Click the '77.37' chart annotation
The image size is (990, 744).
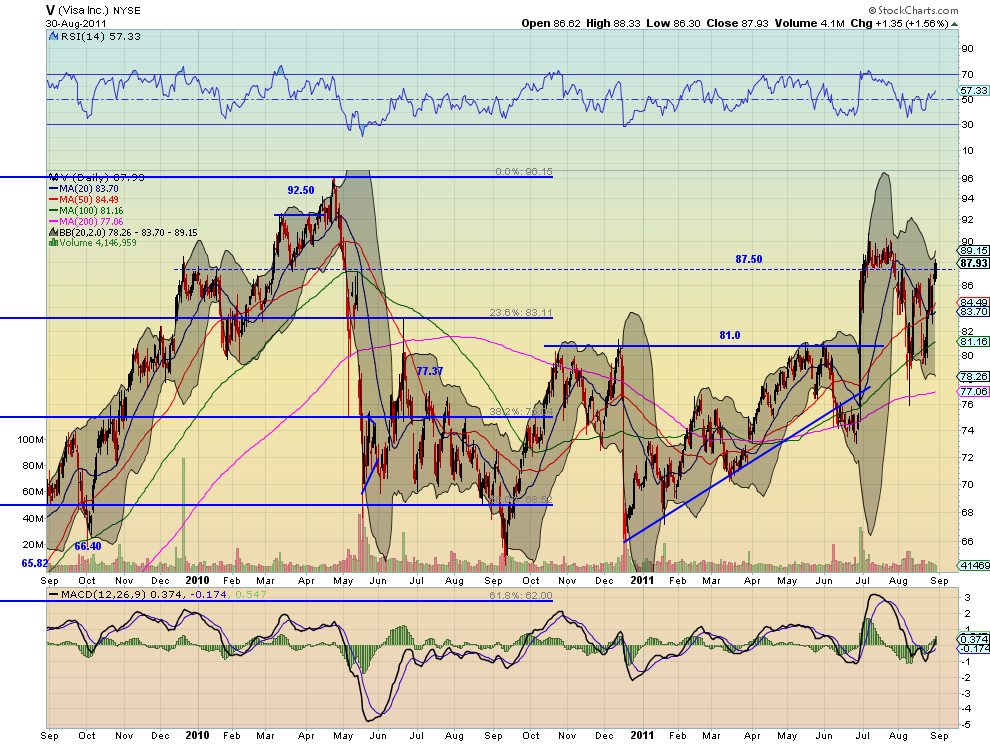click(x=429, y=371)
